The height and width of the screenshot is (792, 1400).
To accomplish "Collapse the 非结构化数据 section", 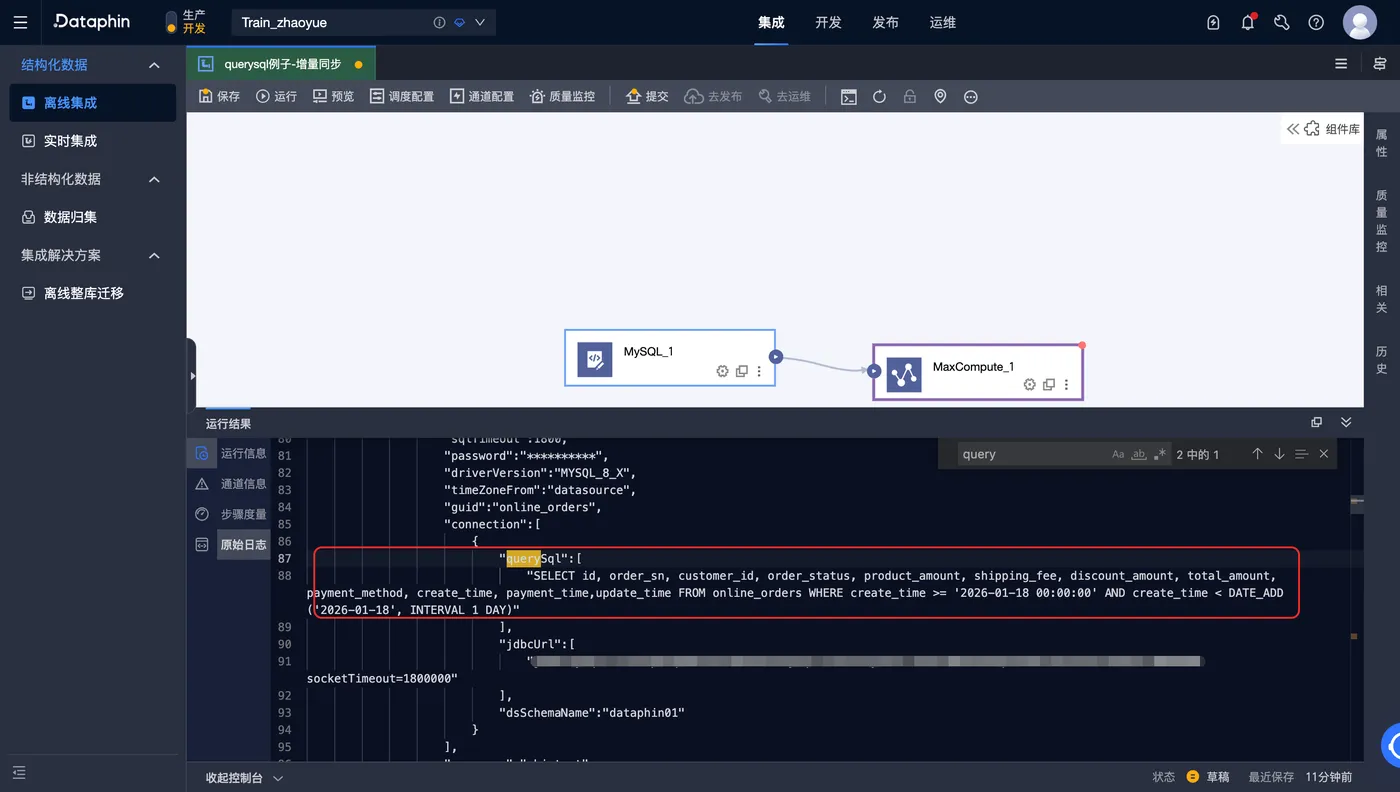I will (154, 179).
